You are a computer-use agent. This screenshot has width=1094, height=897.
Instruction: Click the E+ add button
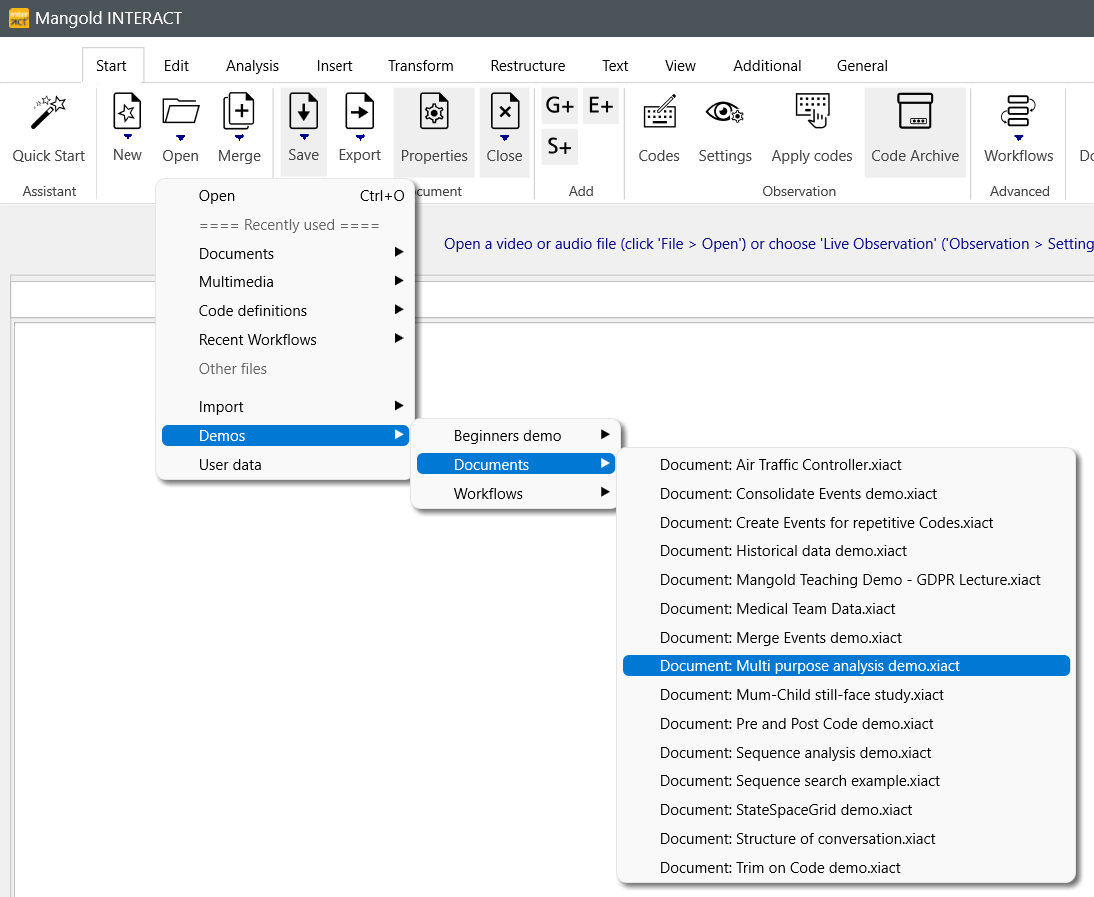[601, 105]
